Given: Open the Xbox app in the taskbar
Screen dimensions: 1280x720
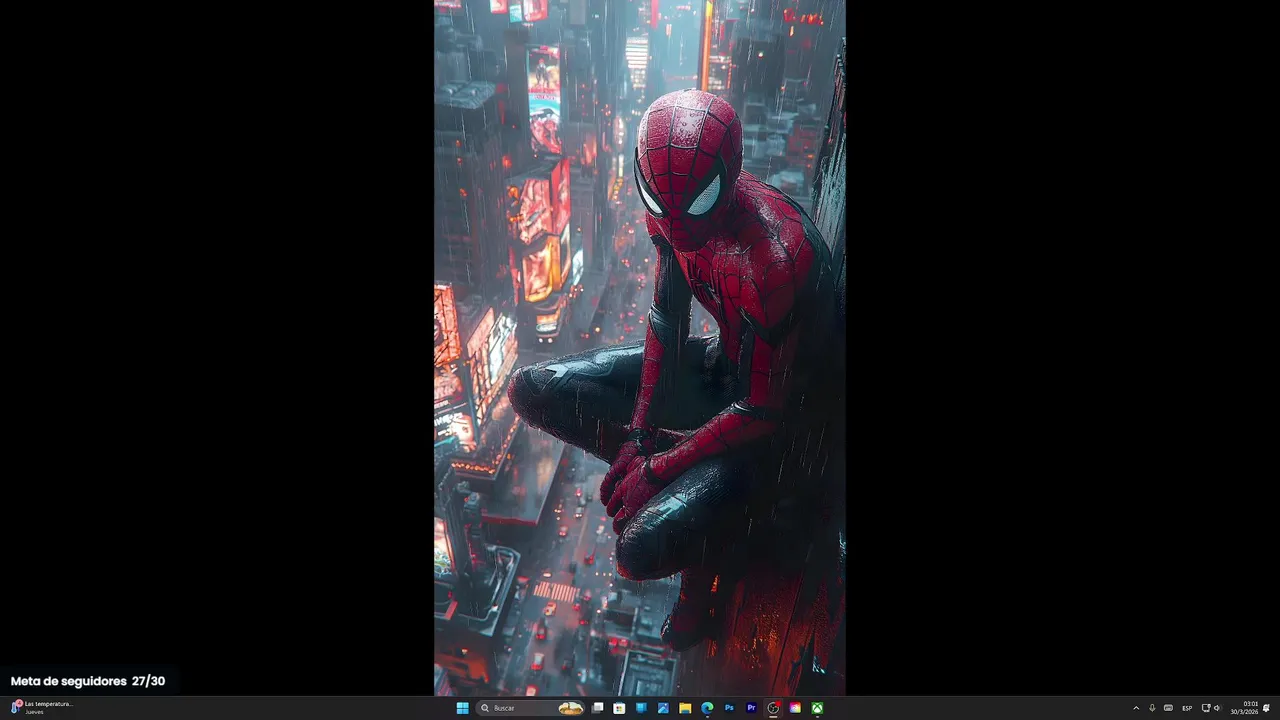Looking at the screenshot, I should 817,708.
